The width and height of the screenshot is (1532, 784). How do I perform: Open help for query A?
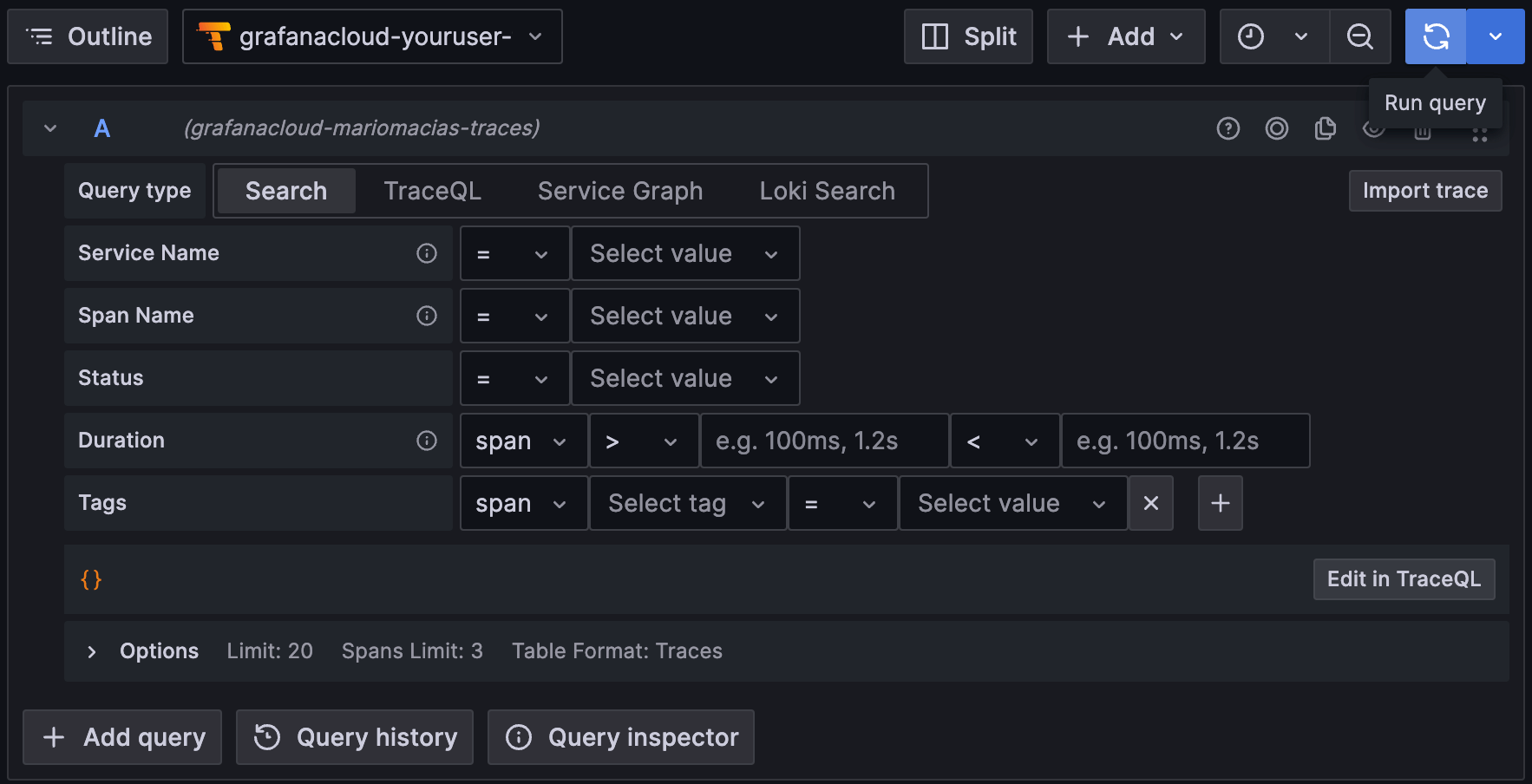tap(1228, 127)
